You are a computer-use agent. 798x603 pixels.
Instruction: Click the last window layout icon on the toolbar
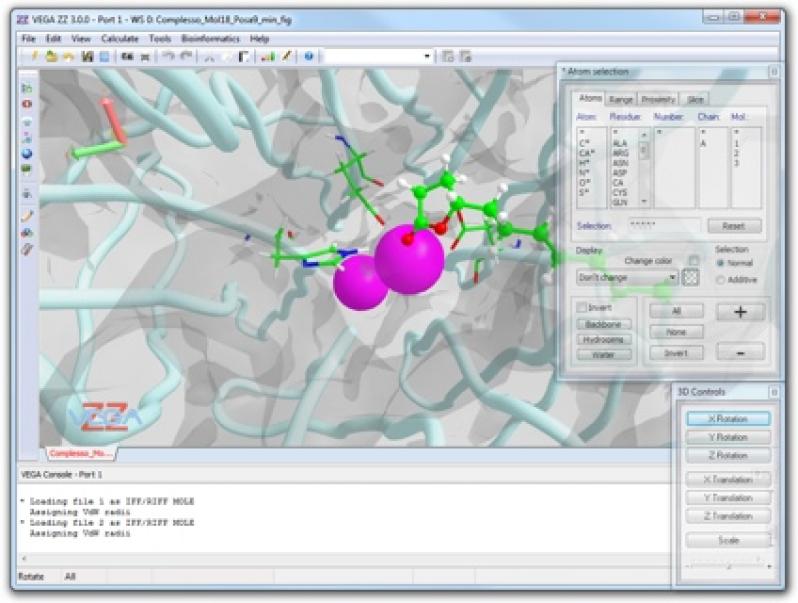point(465,56)
